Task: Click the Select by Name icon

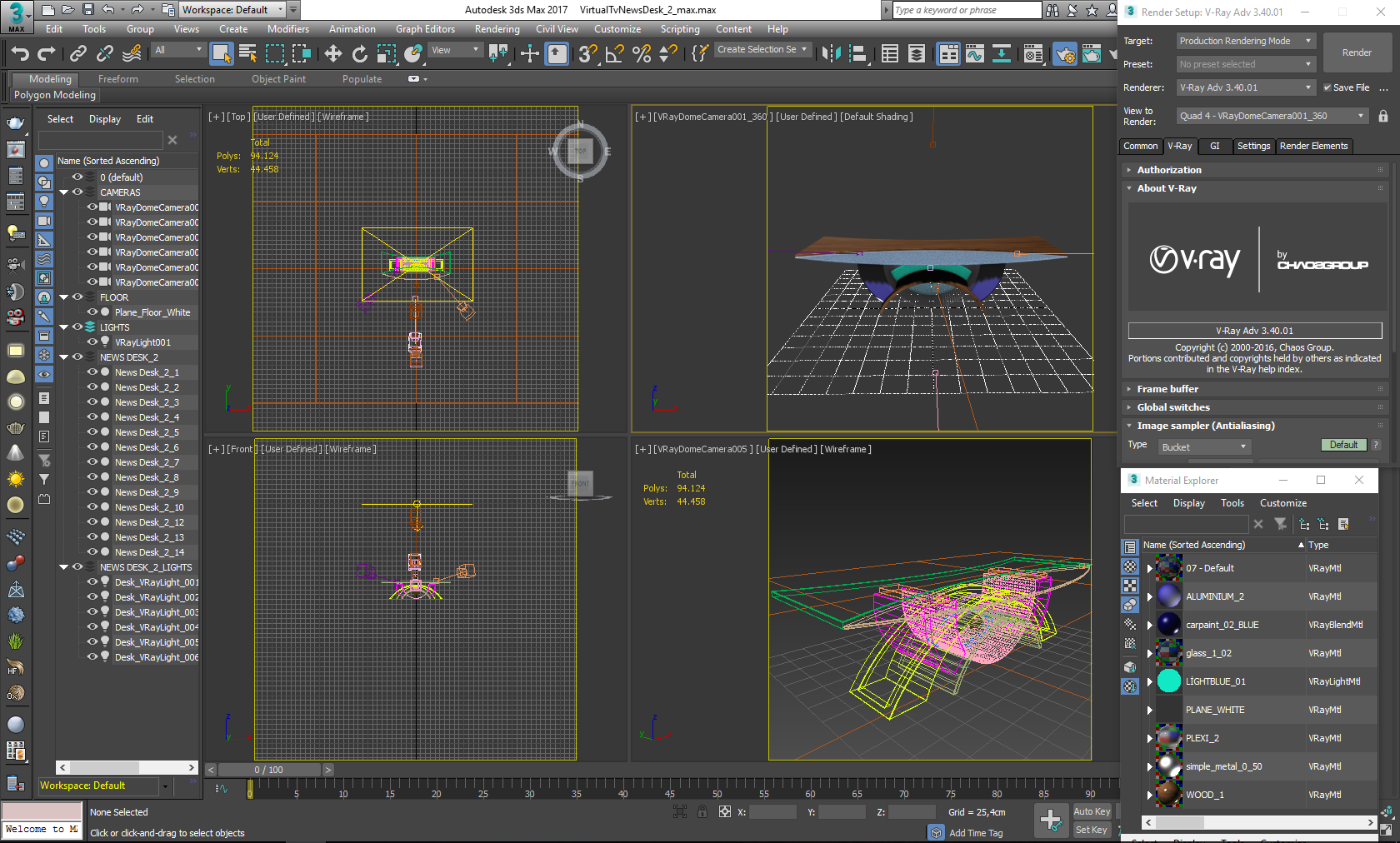Action: pos(247,54)
